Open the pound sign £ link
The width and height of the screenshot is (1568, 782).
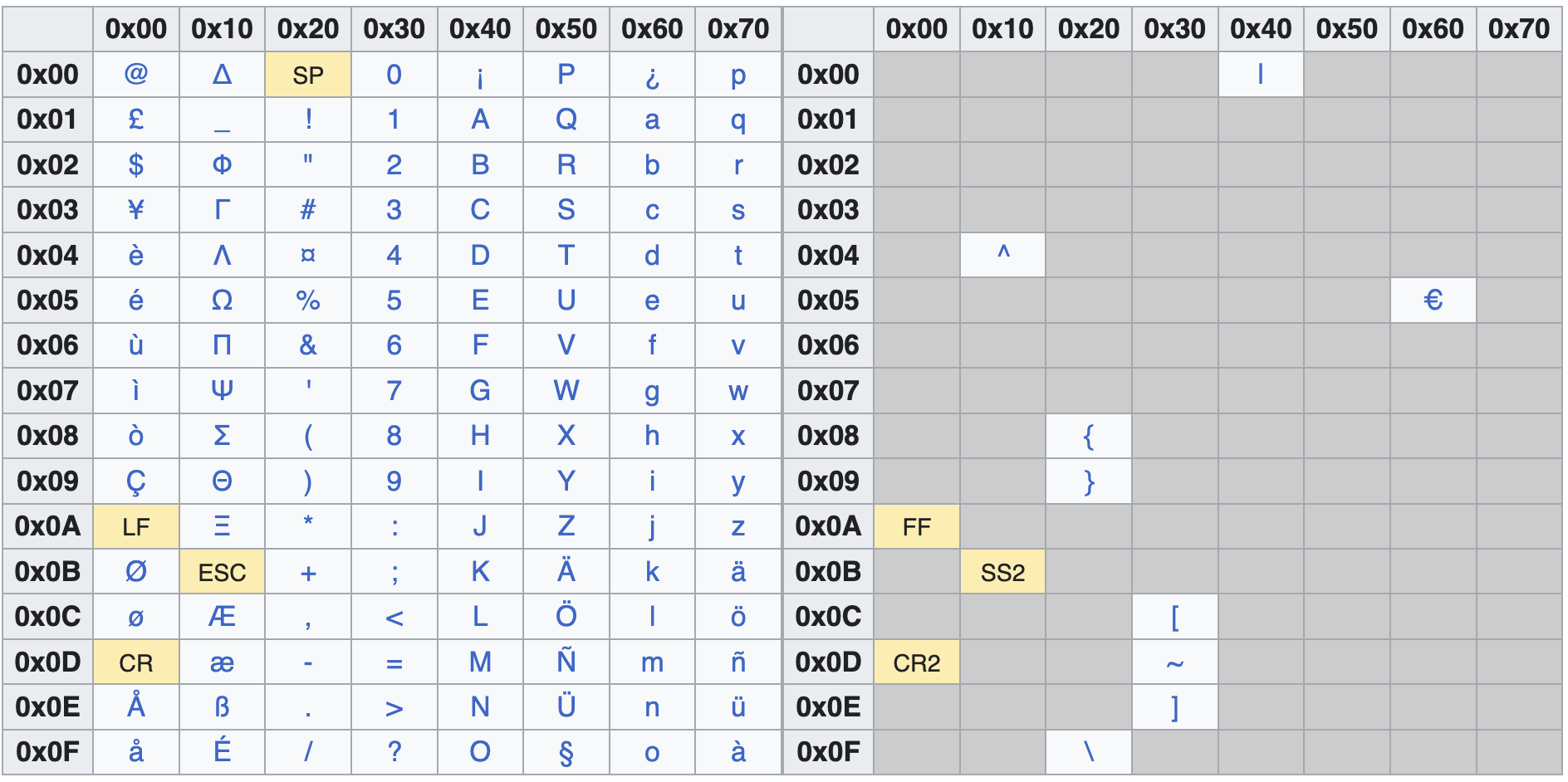point(135,120)
